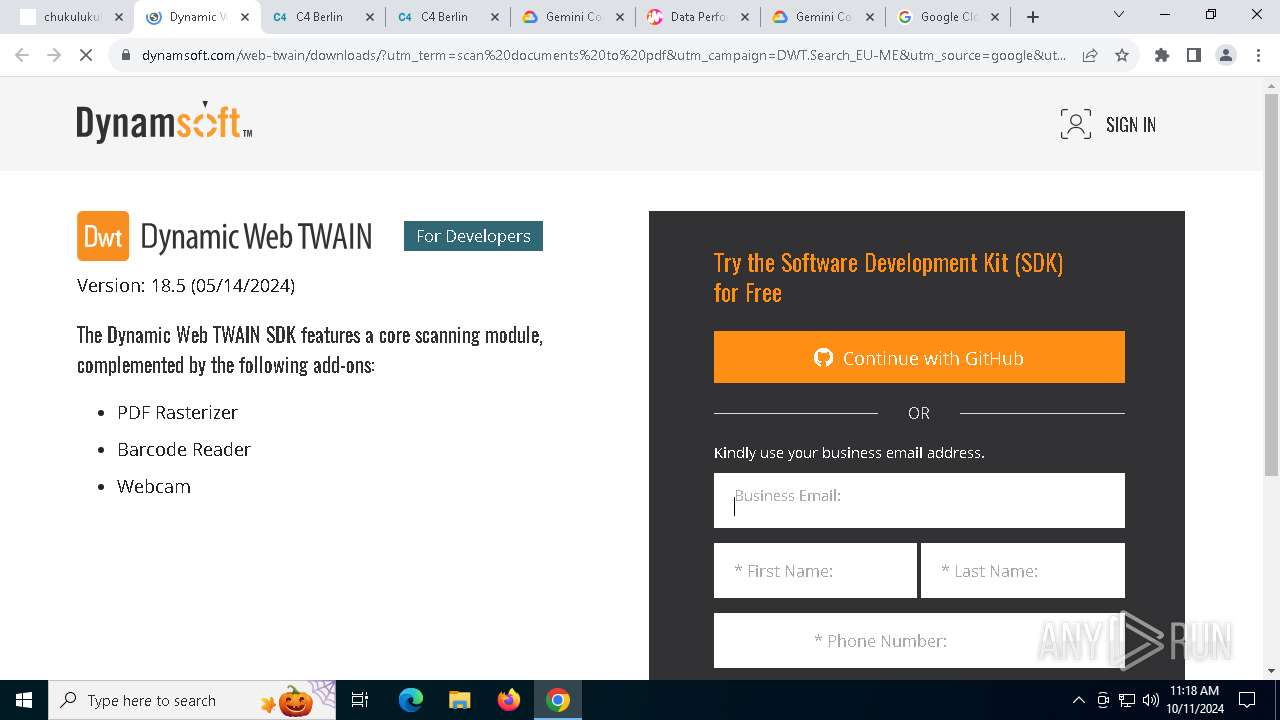Open a new tab with plus button
Screen dimensions: 1280x720
[1033, 17]
